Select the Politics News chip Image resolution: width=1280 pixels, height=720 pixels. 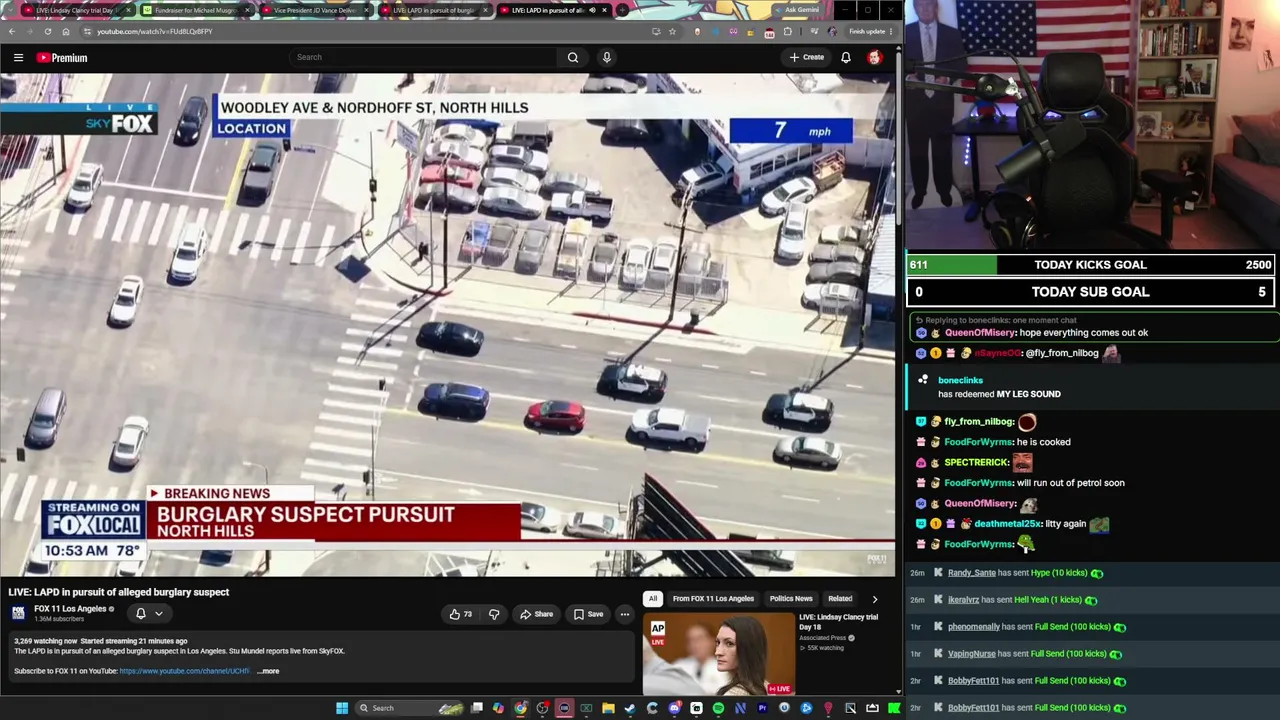(x=791, y=599)
